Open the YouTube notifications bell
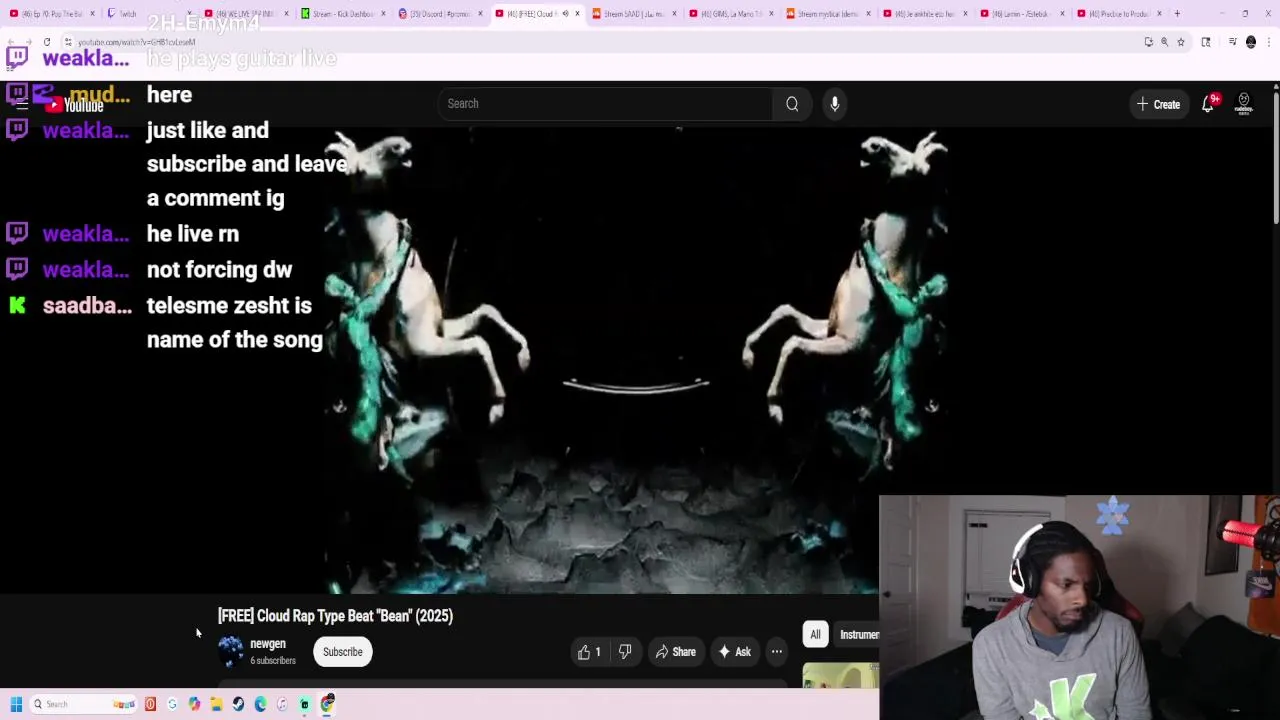The width and height of the screenshot is (1280, 720). [x=1208, y=104]
